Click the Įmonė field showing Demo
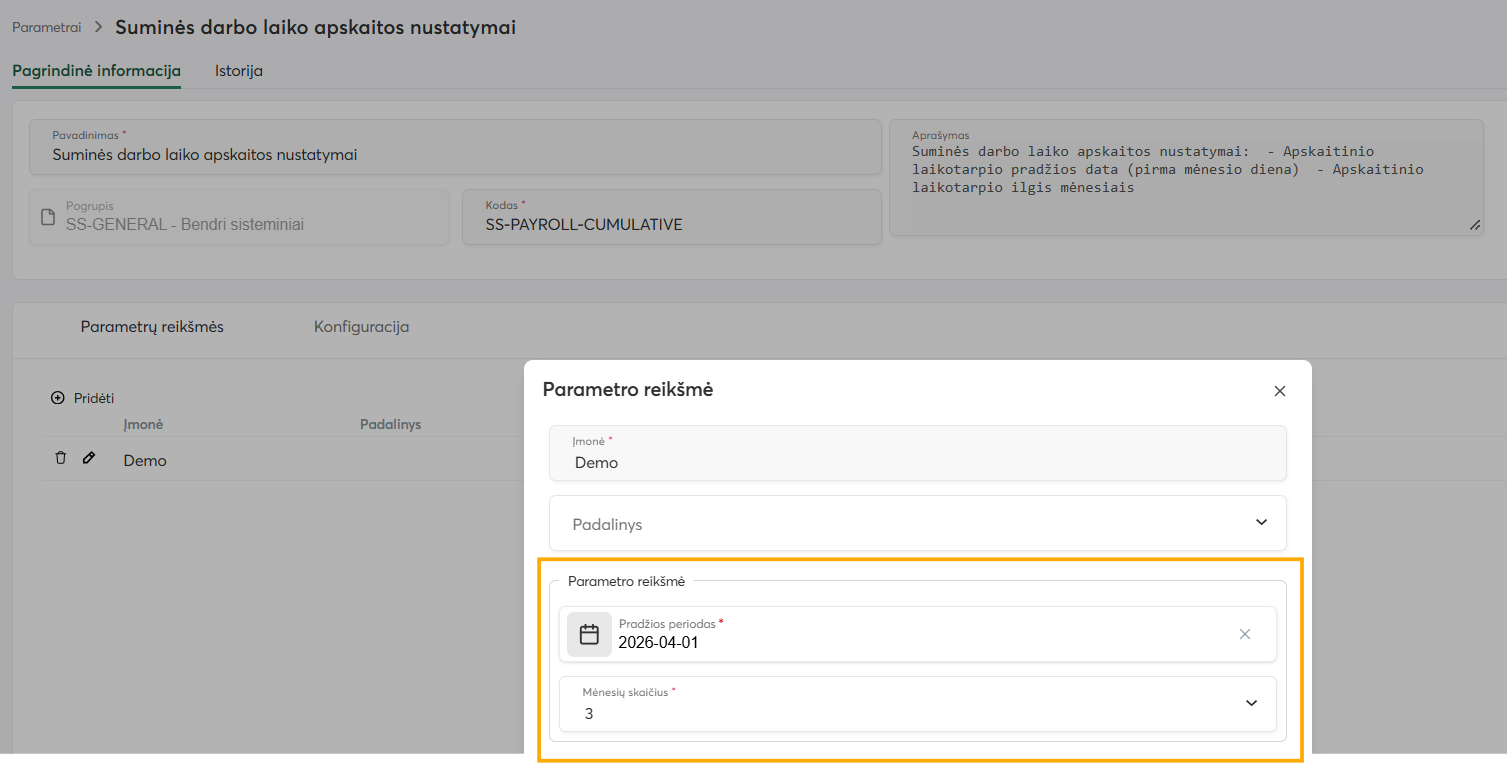This screenshot has width=1507, height=763. tap(918, 453)
